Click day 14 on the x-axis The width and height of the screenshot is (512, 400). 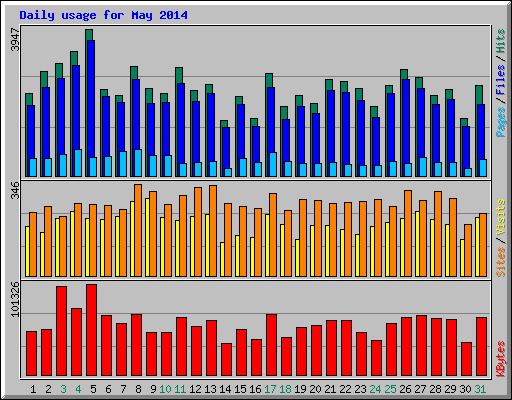(x=225, y=389)
